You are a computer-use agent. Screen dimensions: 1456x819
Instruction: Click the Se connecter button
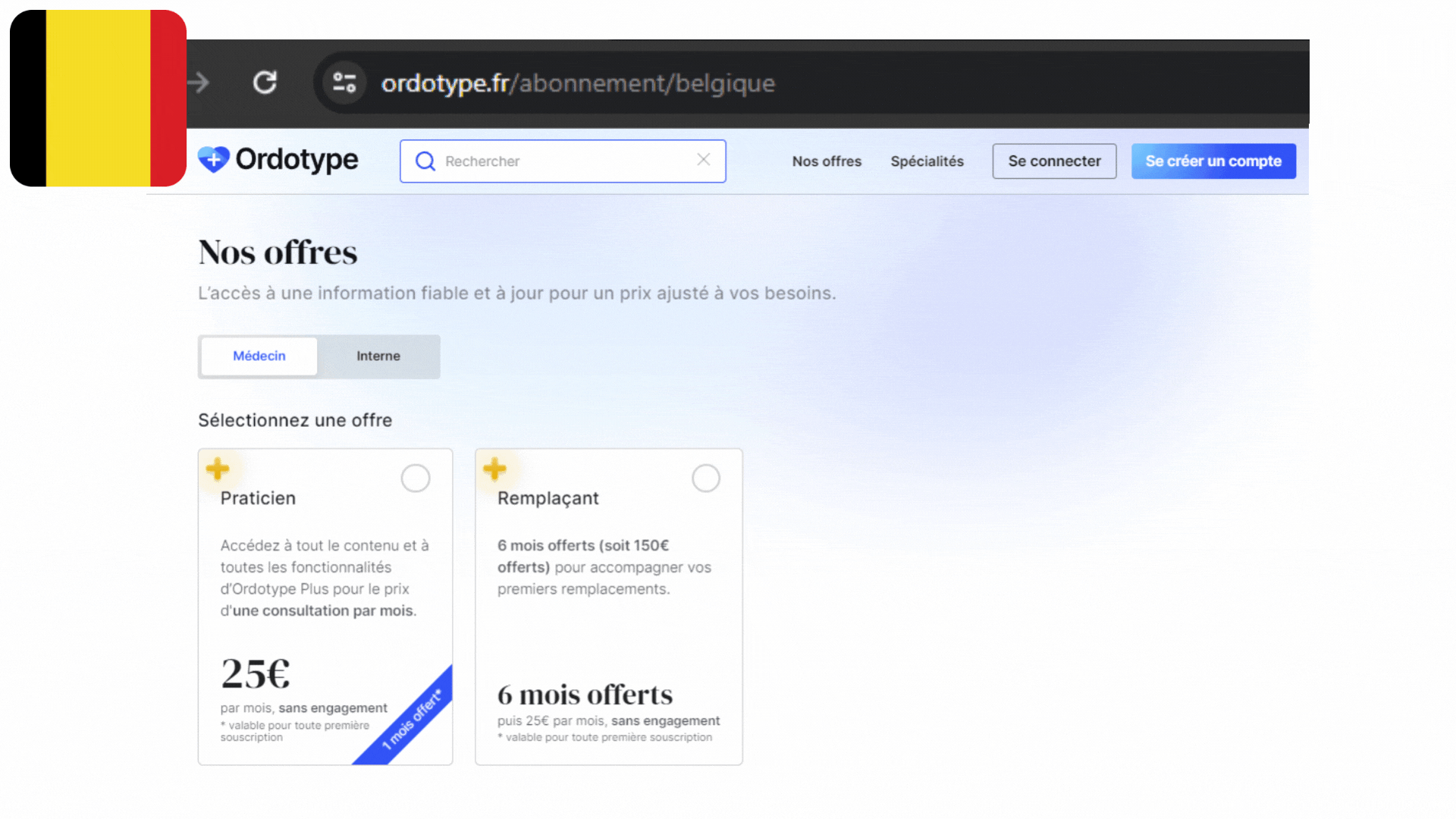pos(1054,162)
